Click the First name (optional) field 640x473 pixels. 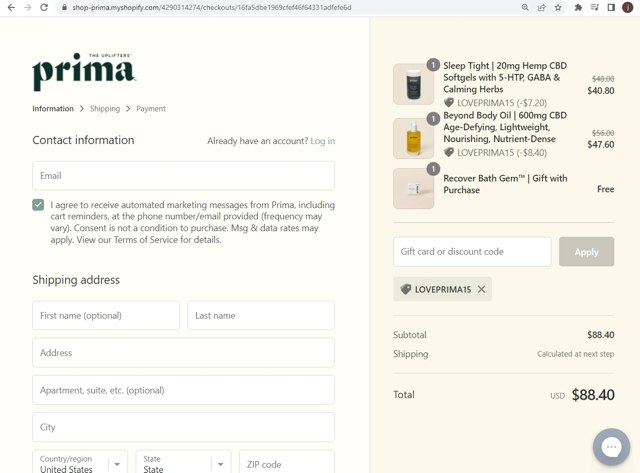click(106, 315)
